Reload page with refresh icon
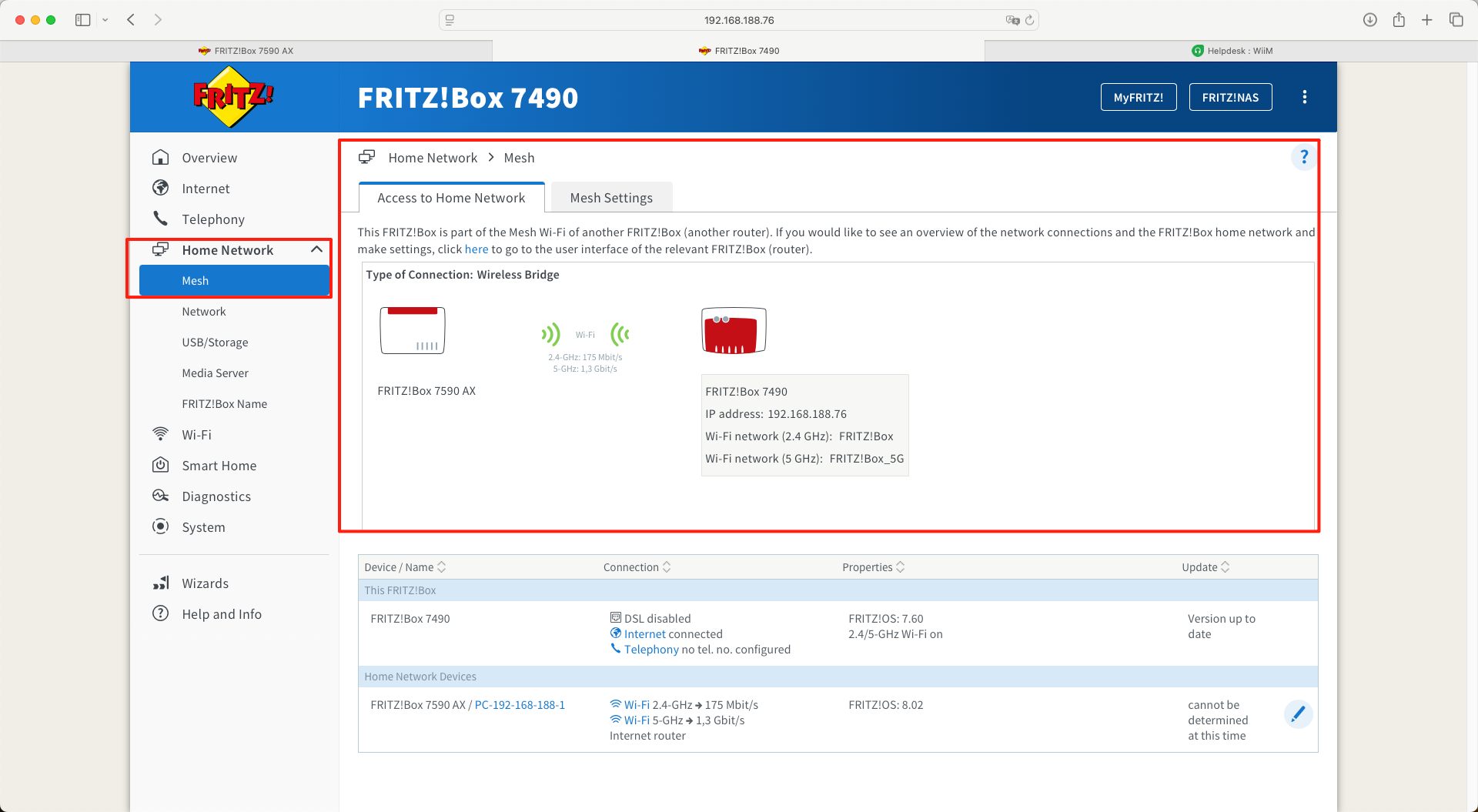Screen dimensions: 1478x812 point(1029,20)
